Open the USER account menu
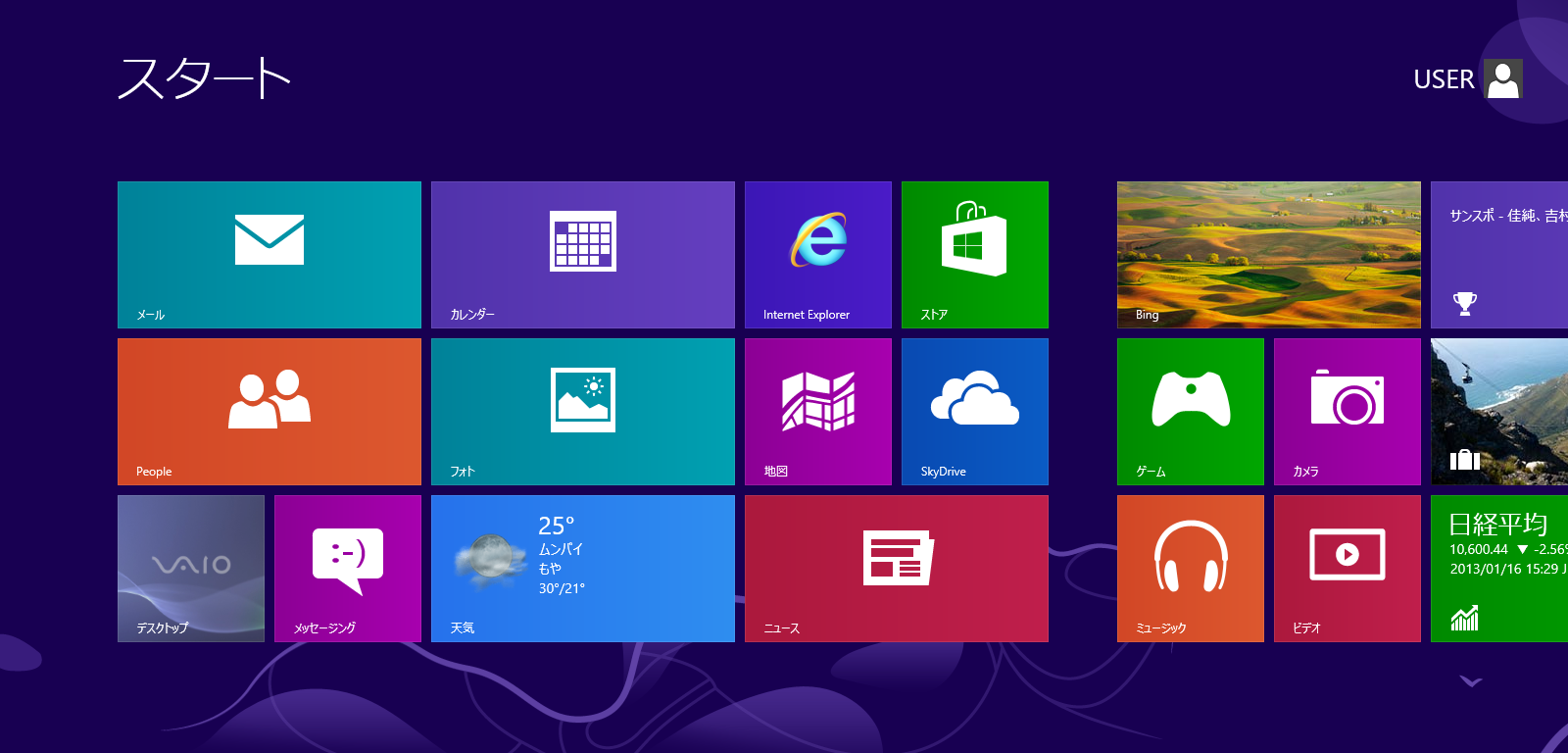The height and width of the screenshot is (753, 1568). click(1468, 78)
